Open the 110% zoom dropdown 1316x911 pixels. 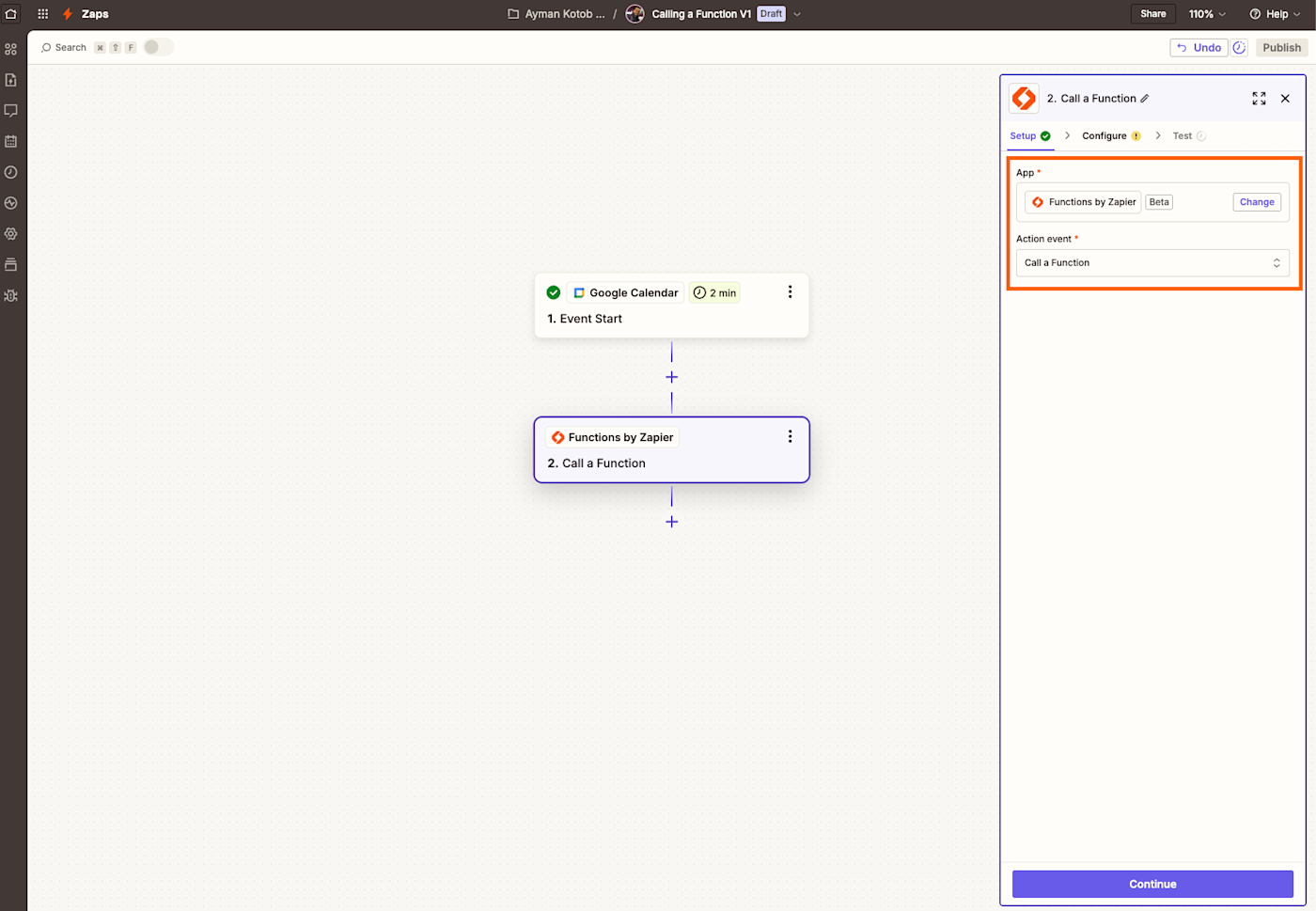coord(1207,14)
